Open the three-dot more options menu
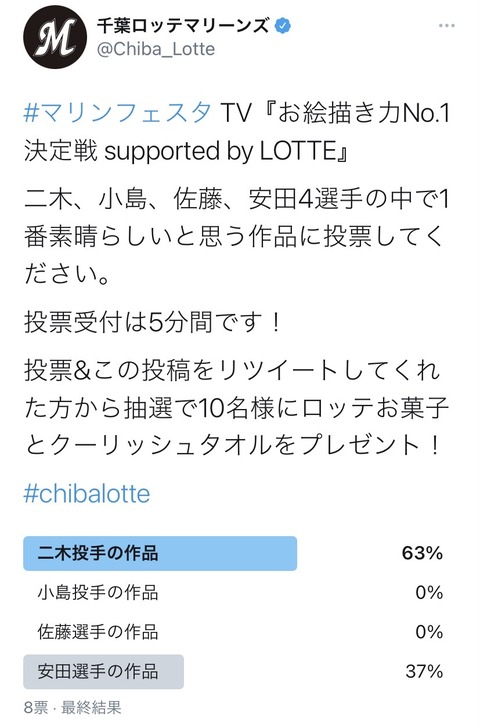The height and width of the screenshot is (727, 480). pyautogui.click(x=447, y=26)
